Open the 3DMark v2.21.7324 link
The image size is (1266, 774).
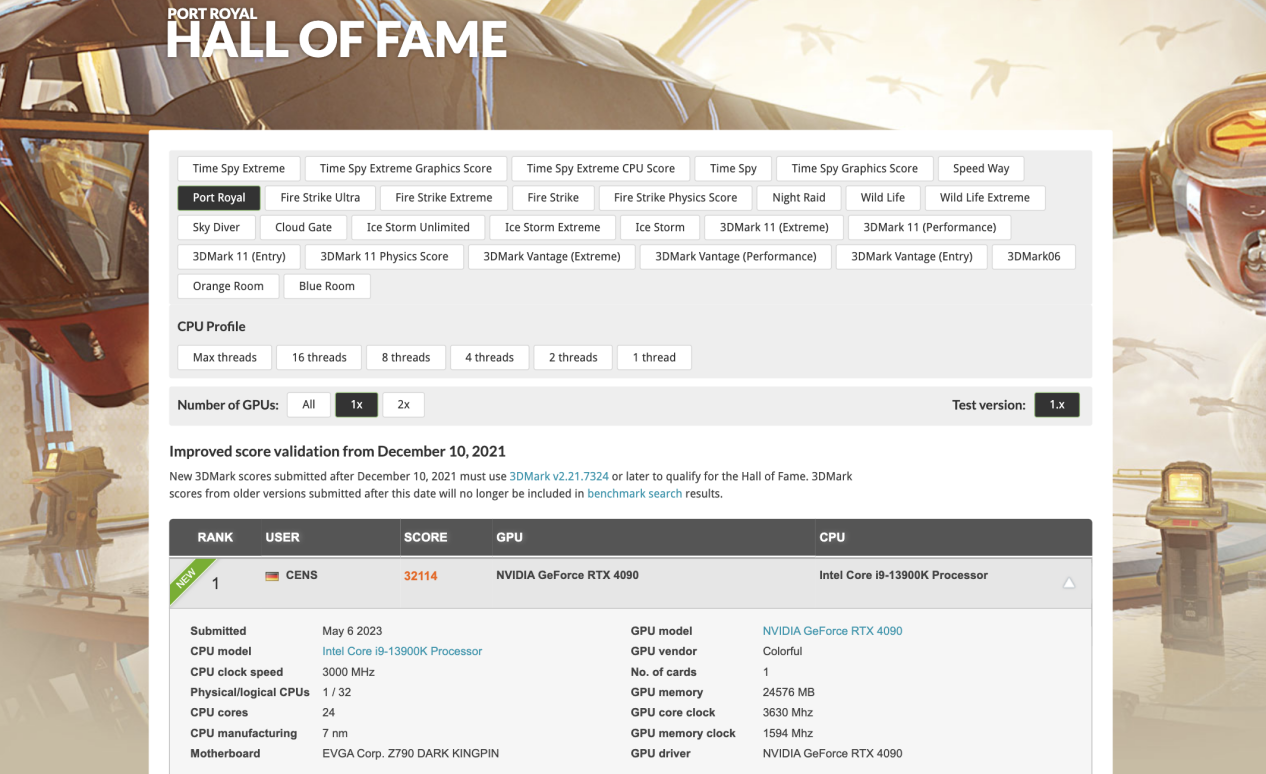[x=558, y=477]
